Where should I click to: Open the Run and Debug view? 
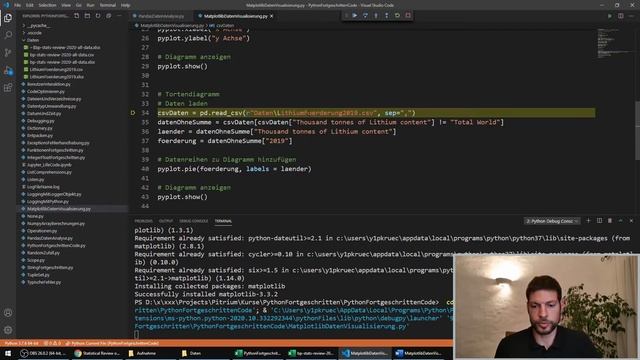8,70
